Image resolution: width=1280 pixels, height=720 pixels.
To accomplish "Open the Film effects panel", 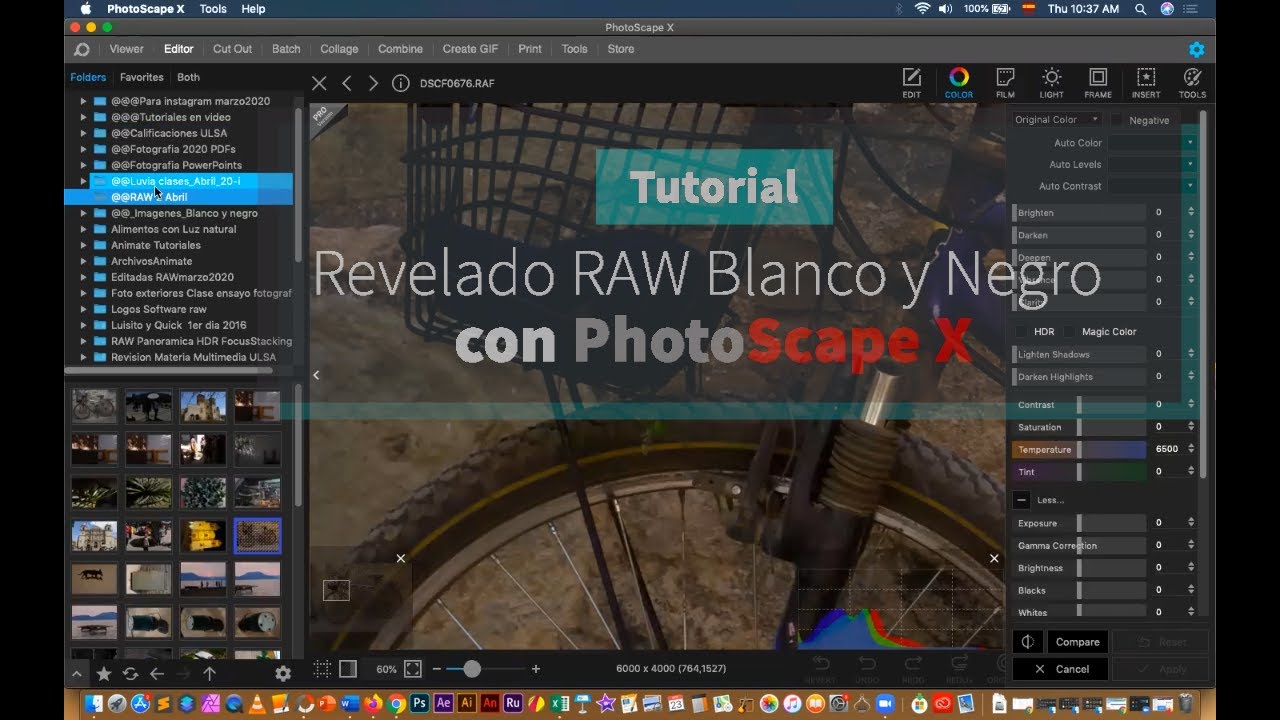I will [x=1005, y=83].
